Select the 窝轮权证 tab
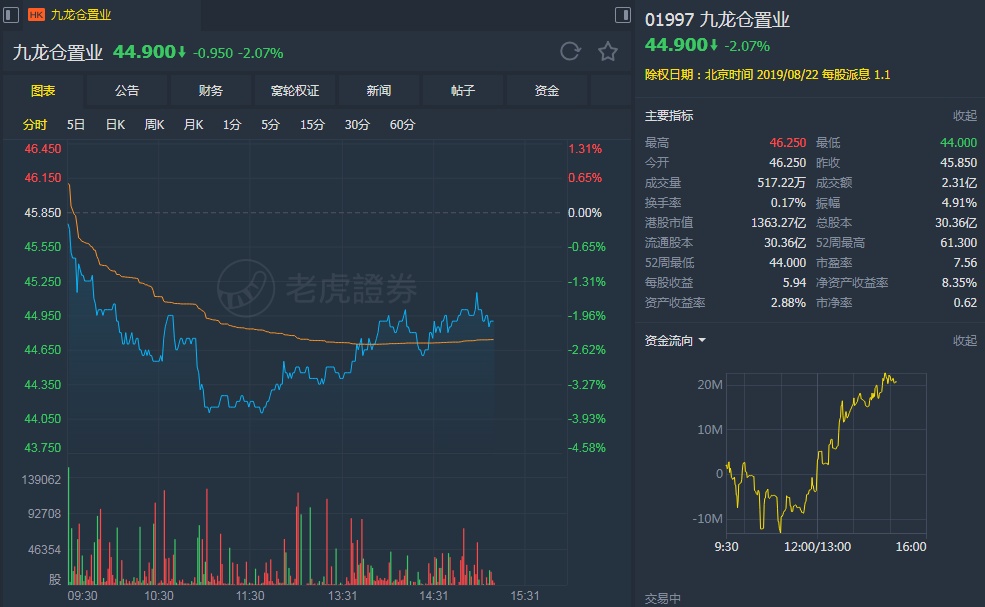Viewport: 985px width, 607px height. pos(295,91)
